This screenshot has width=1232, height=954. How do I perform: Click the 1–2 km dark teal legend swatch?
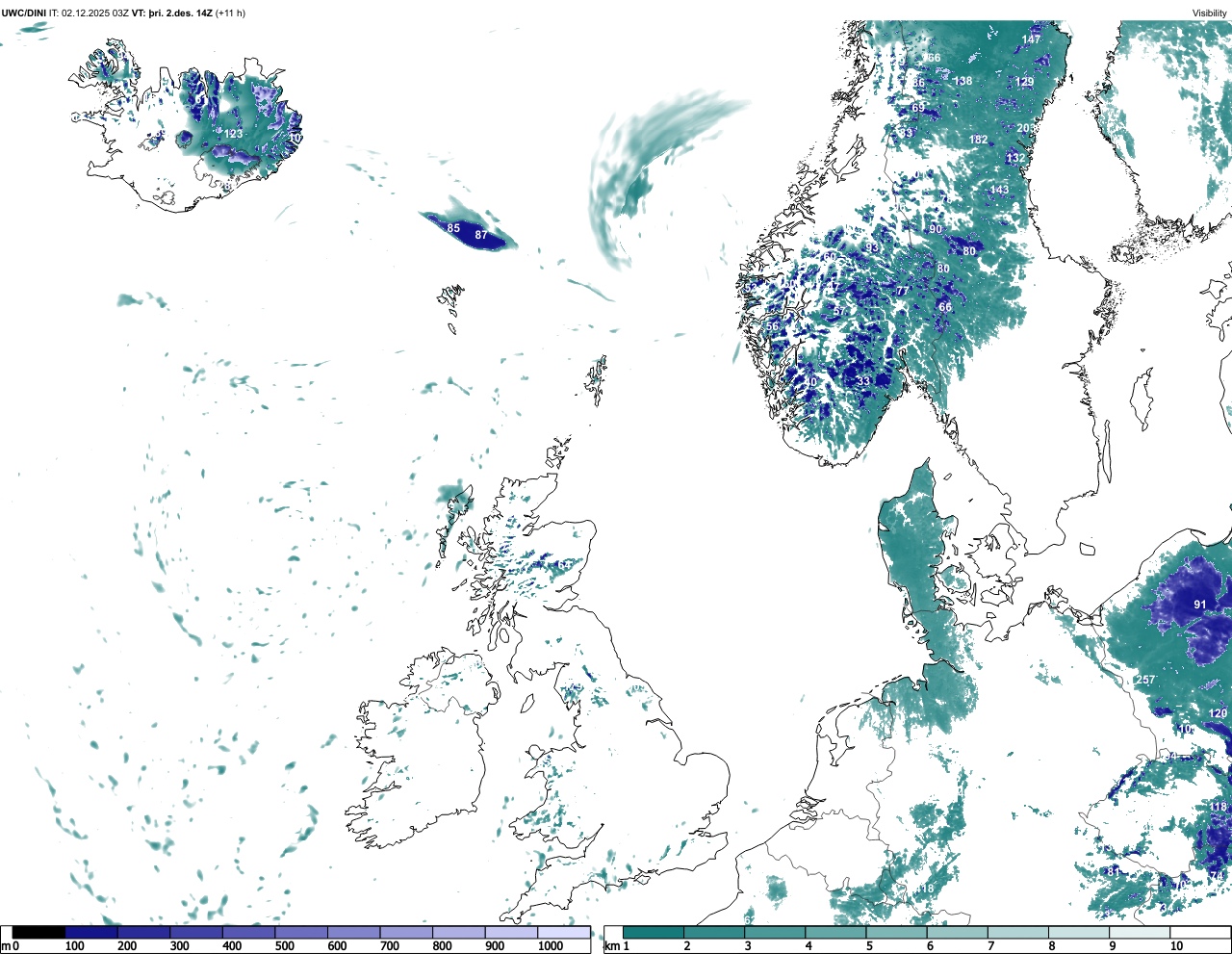point(654,933)
